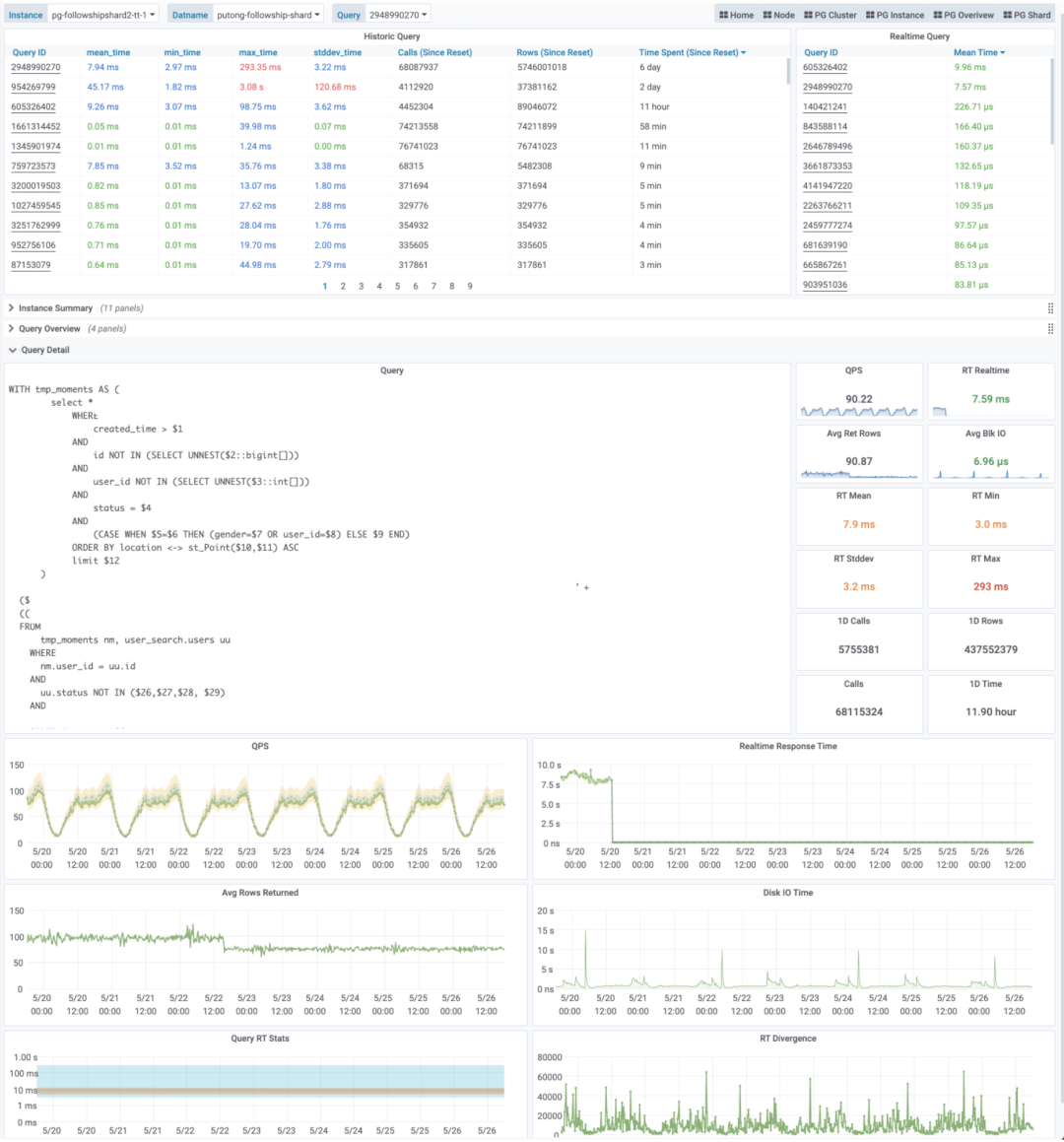Image resolution: width=1064 pixels, height=1142 pixels.
Task: Click drag handle on Instance Summary row
Action: [x=1050, y=308]
